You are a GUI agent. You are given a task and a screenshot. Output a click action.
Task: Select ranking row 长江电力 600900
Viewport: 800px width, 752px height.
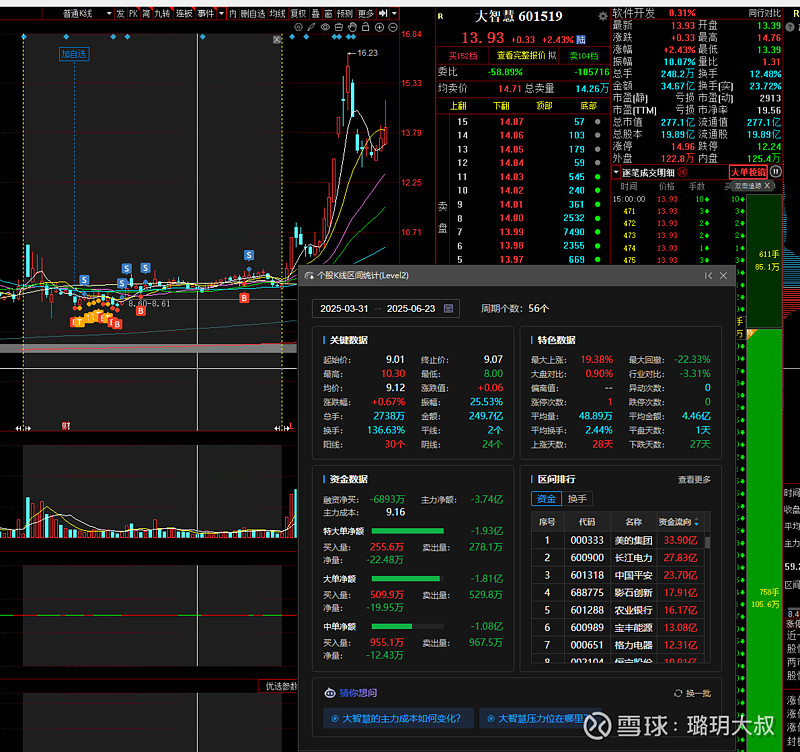click(617, 558)
